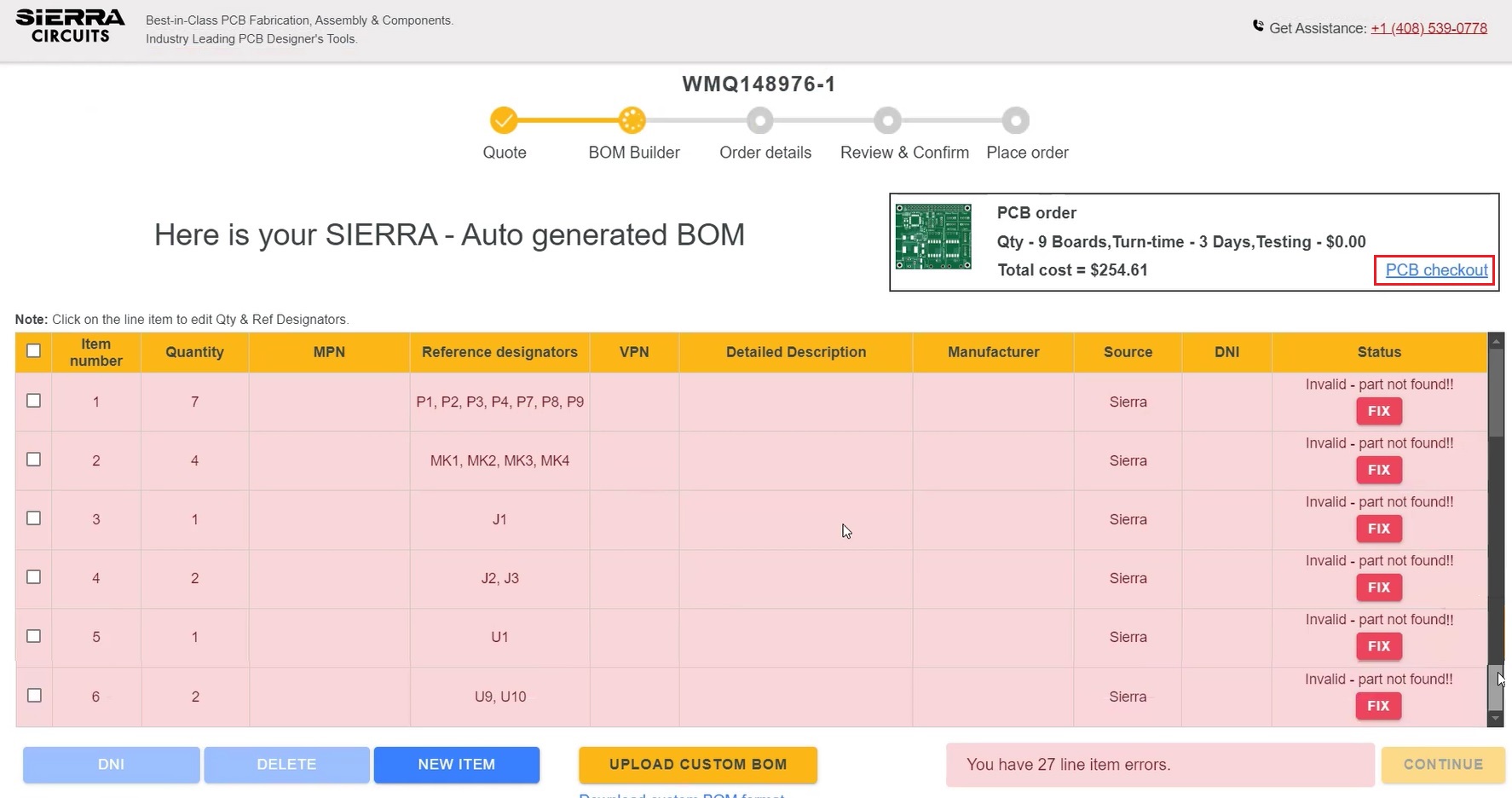Click the table vertical scrollbar thumb
The width and height of the screenshot is (1512, 798).
[1496, 392]
